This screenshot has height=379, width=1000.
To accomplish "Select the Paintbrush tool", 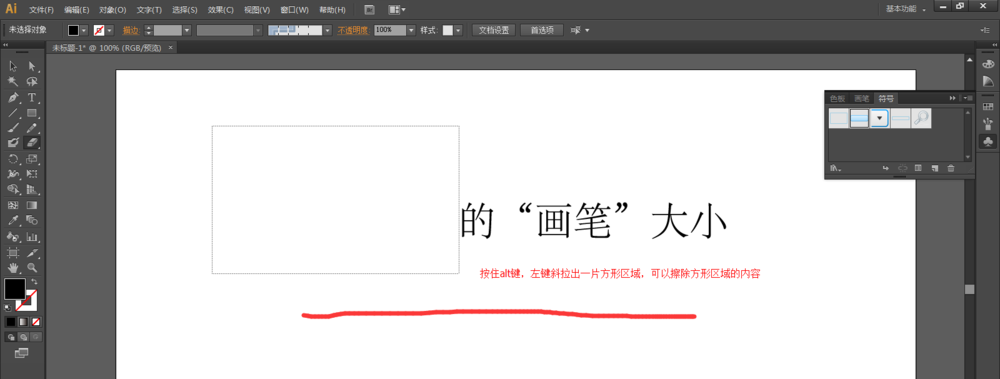I will coord(13,128).
